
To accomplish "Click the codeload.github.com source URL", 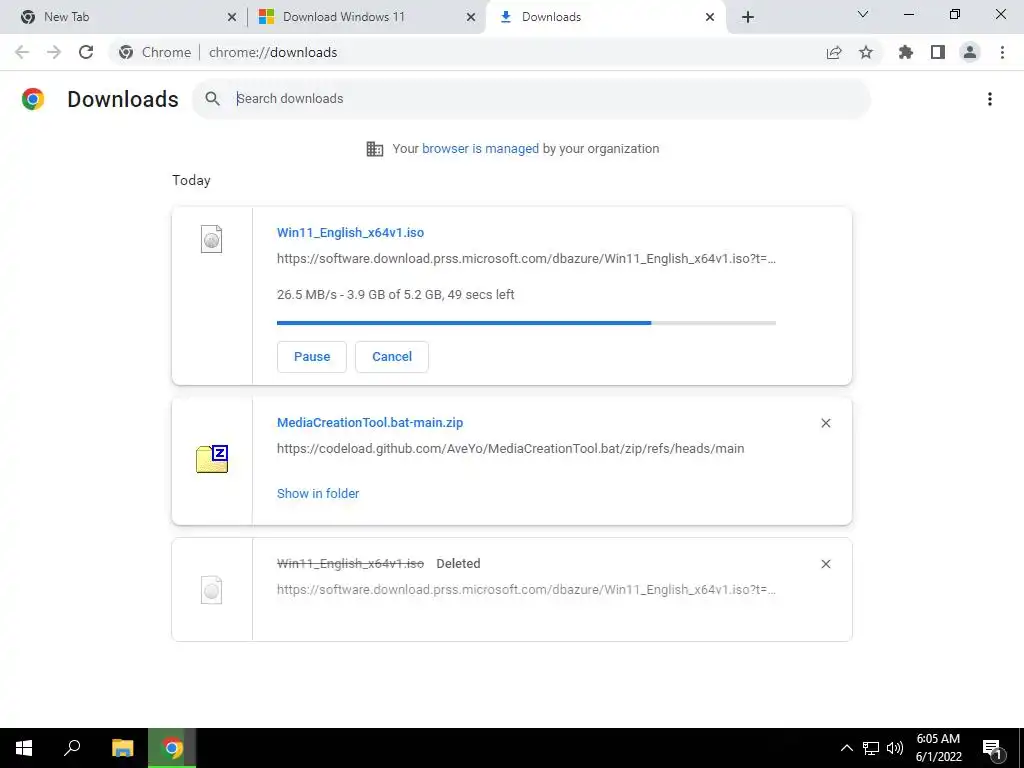I will [x=511, y=449].
